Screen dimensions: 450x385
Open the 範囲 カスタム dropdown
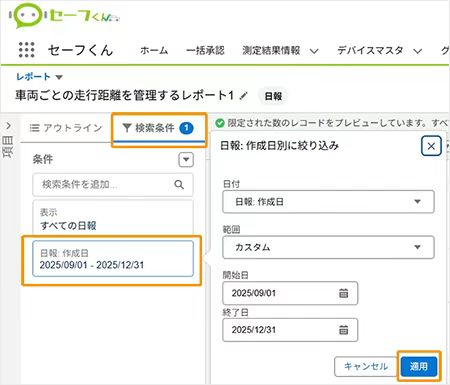point(328,247)
